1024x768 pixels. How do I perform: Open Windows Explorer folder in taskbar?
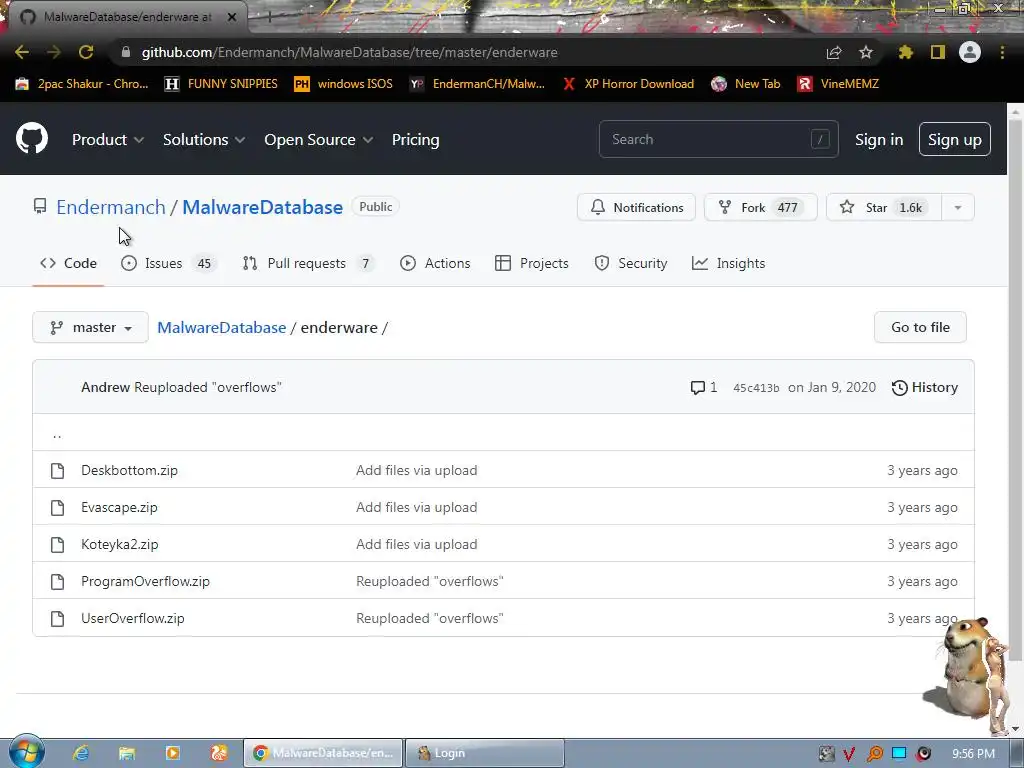click(127, 753)
